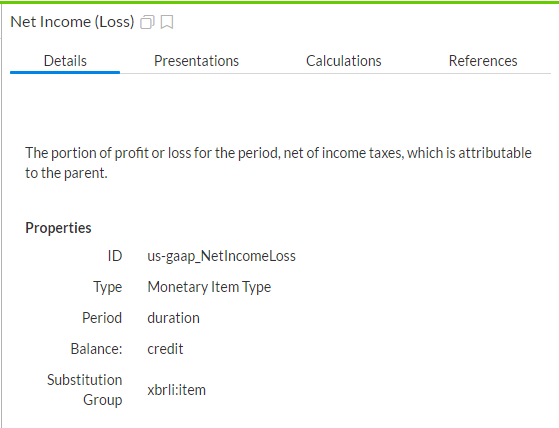Image resolution: width=559 pixels, height=428 pixels.
Task: Open the Calculations tab
Action: point(344,61)
